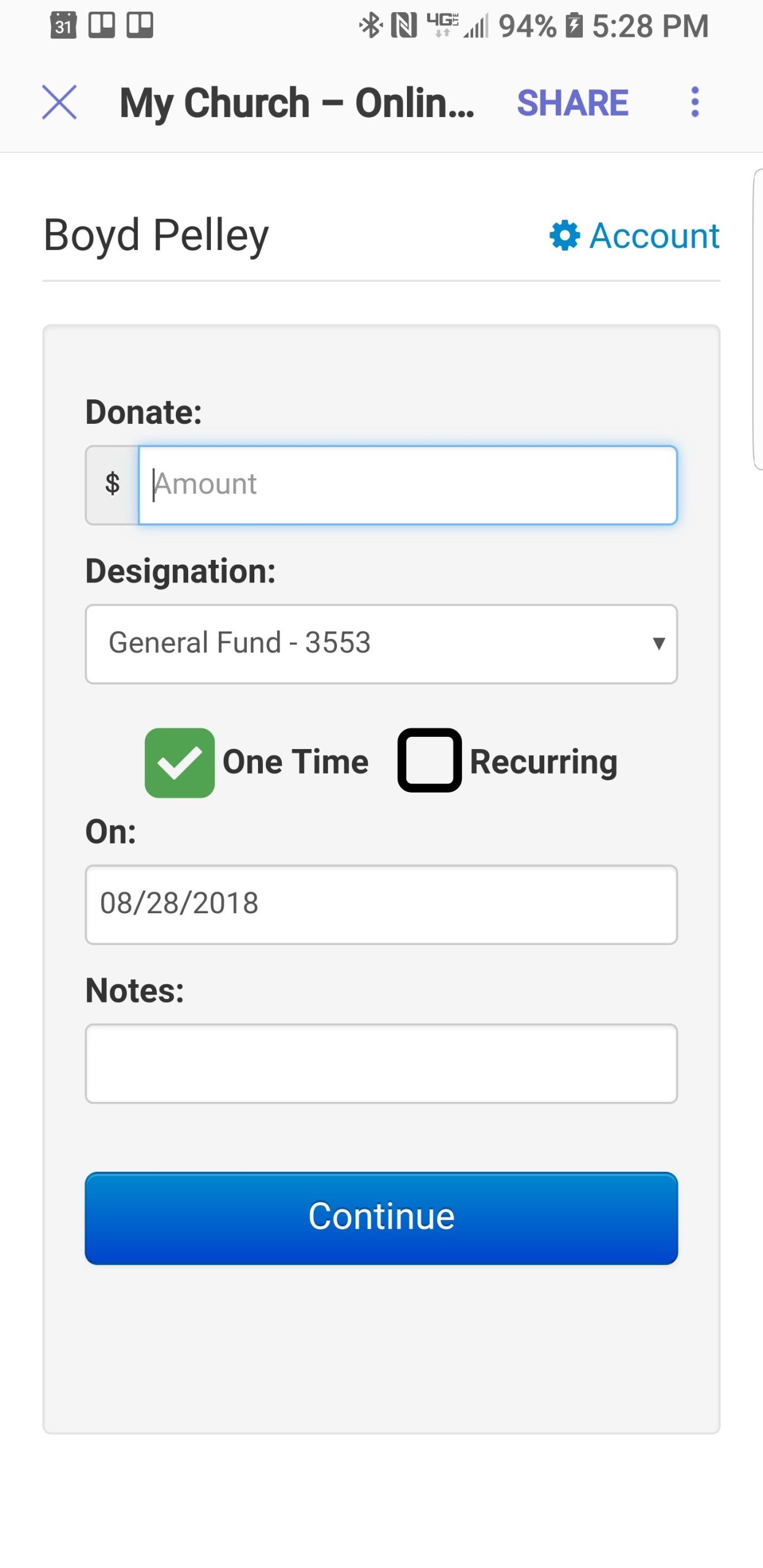The image size is (763, 1568).
Task: Tap the dollar sign prefix
Action: pyautogui.click(x=112, y=484)
